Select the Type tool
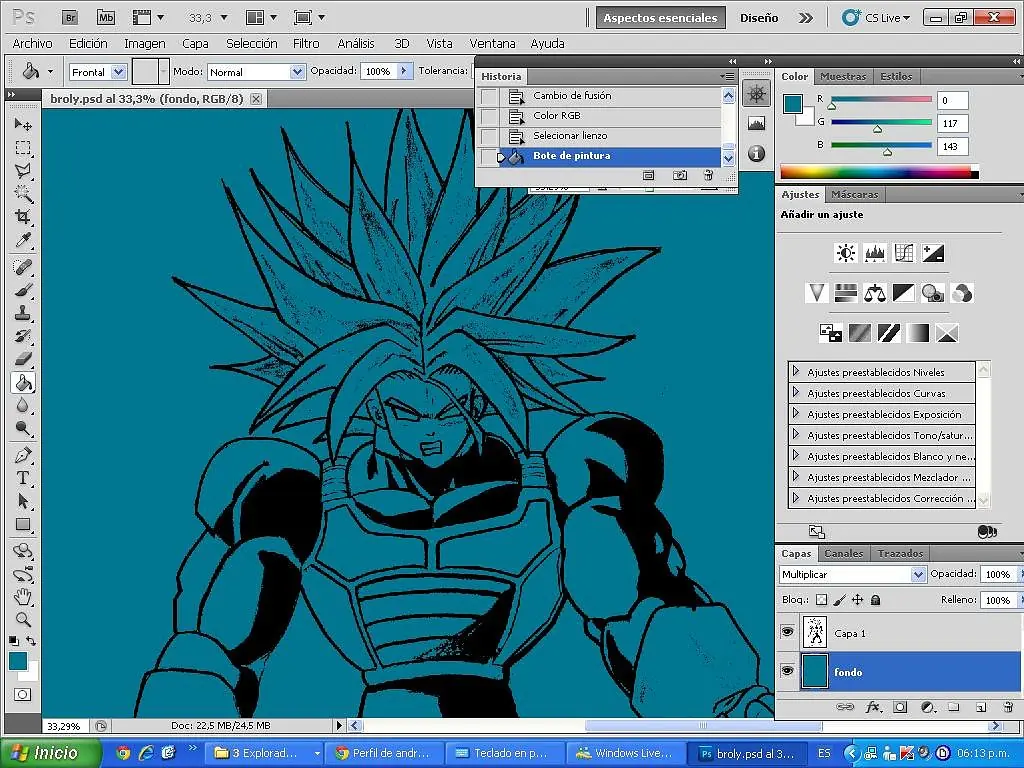The image size is (1024, 768). [x=23, y=478]
